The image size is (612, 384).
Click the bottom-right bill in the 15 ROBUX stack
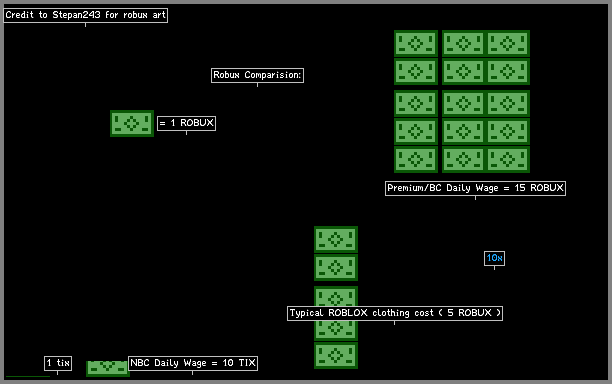[508, 159]
